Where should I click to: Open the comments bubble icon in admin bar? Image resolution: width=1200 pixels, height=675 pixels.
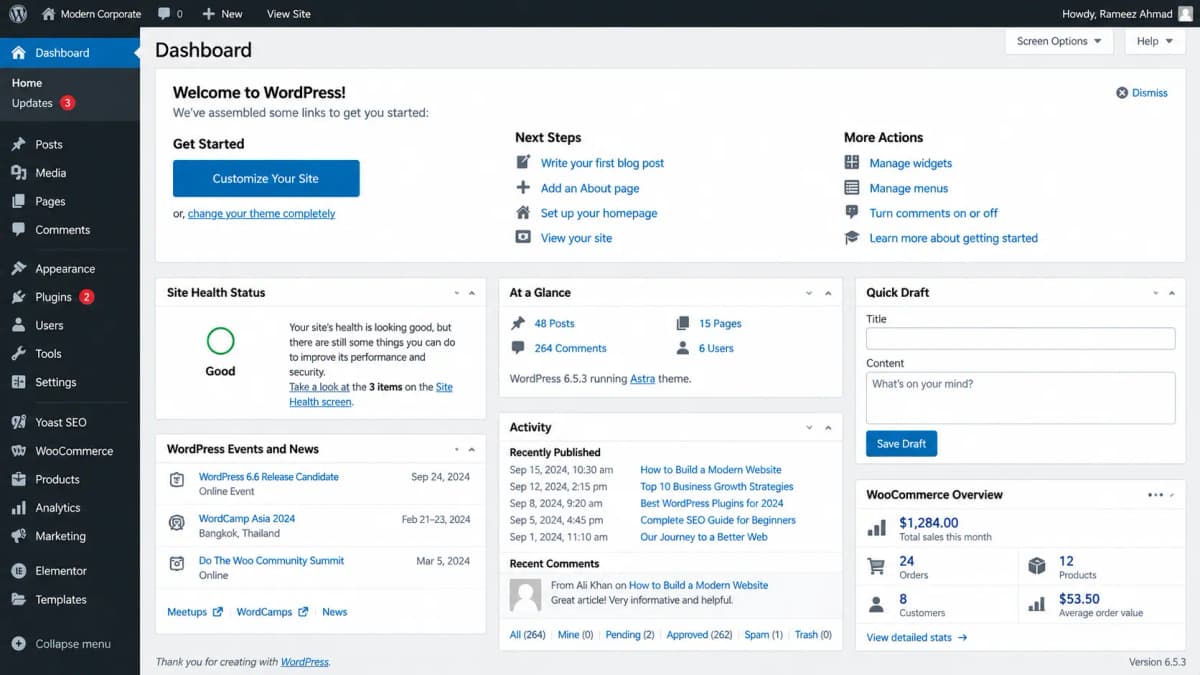[164, 14]
